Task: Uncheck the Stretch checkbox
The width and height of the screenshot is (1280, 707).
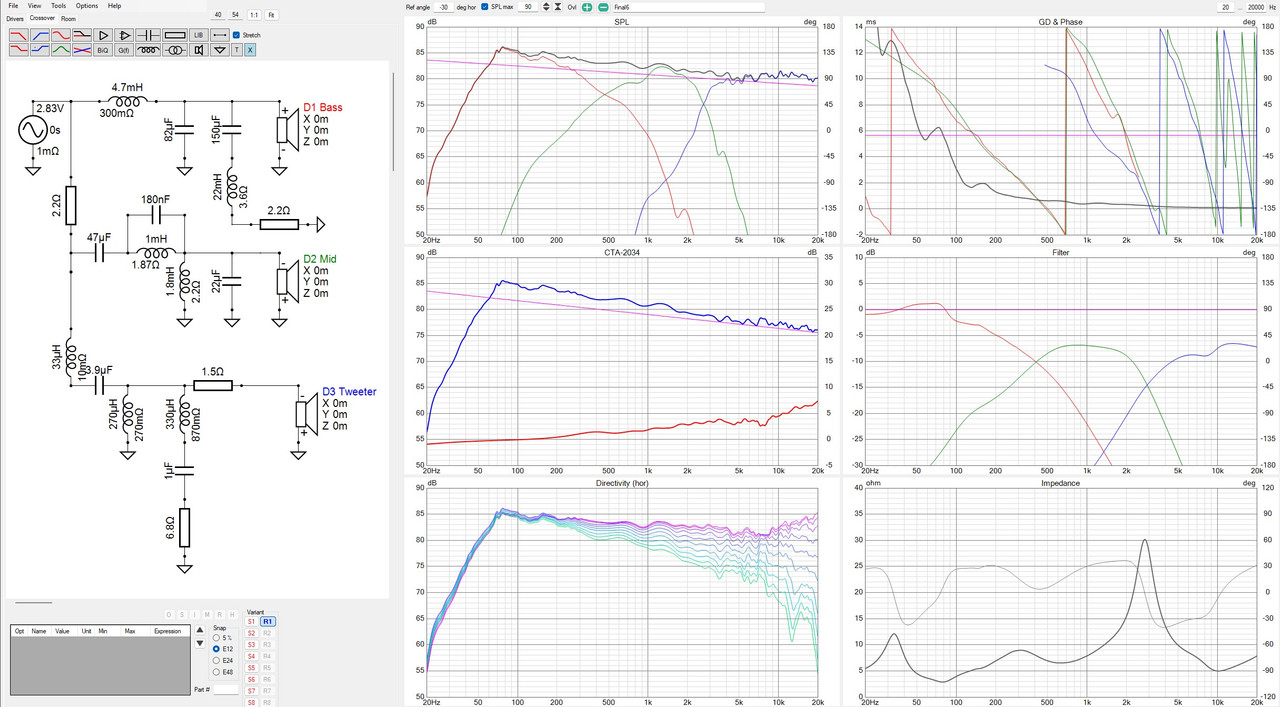Action: [236, 35]
